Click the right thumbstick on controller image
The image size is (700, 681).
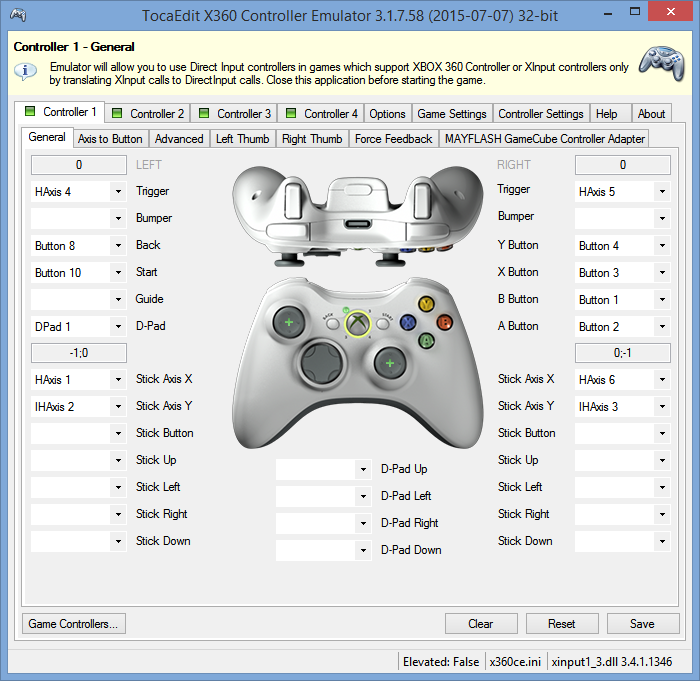[390, 363]
